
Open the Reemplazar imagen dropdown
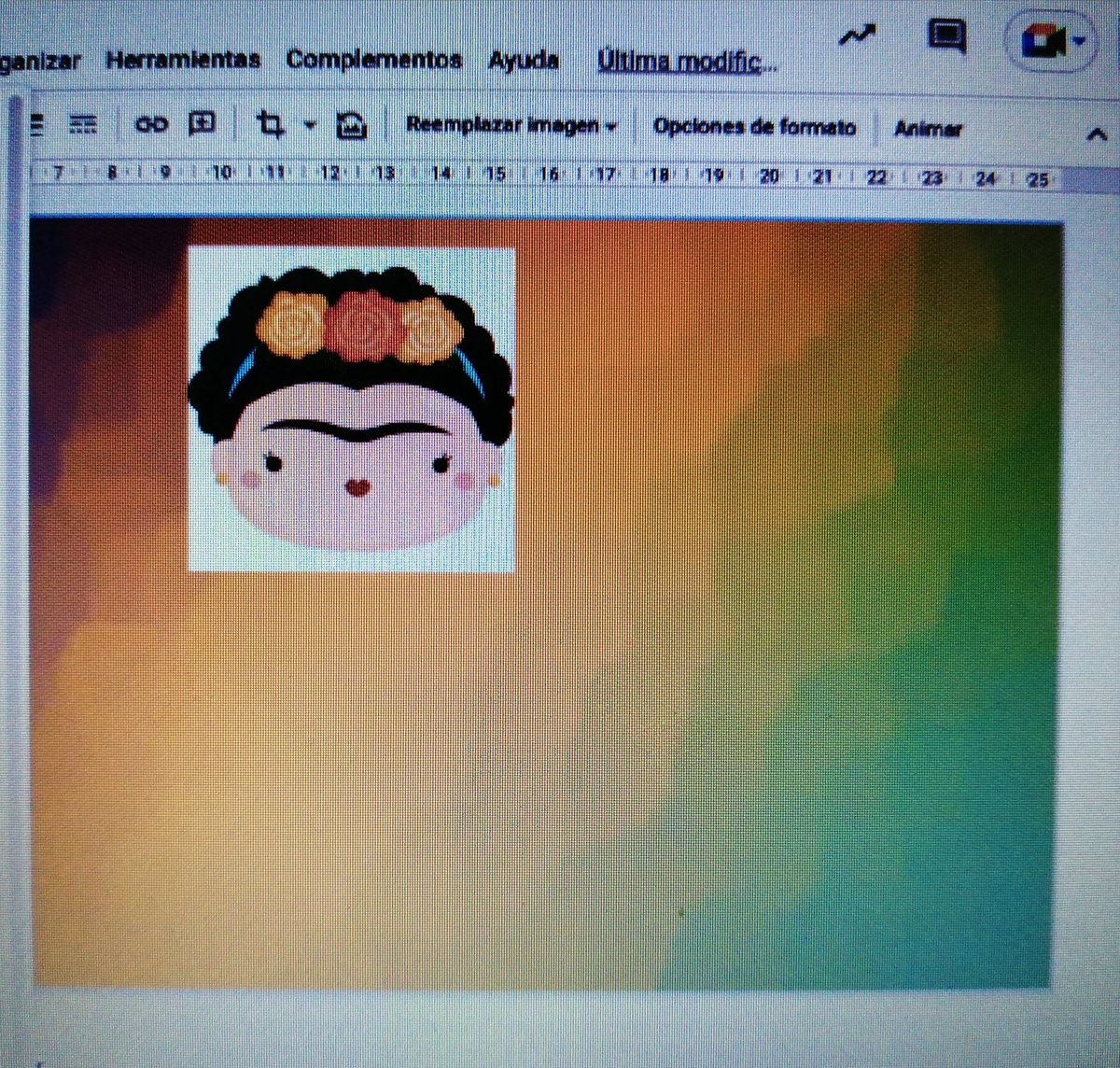[x=511, y=125]
